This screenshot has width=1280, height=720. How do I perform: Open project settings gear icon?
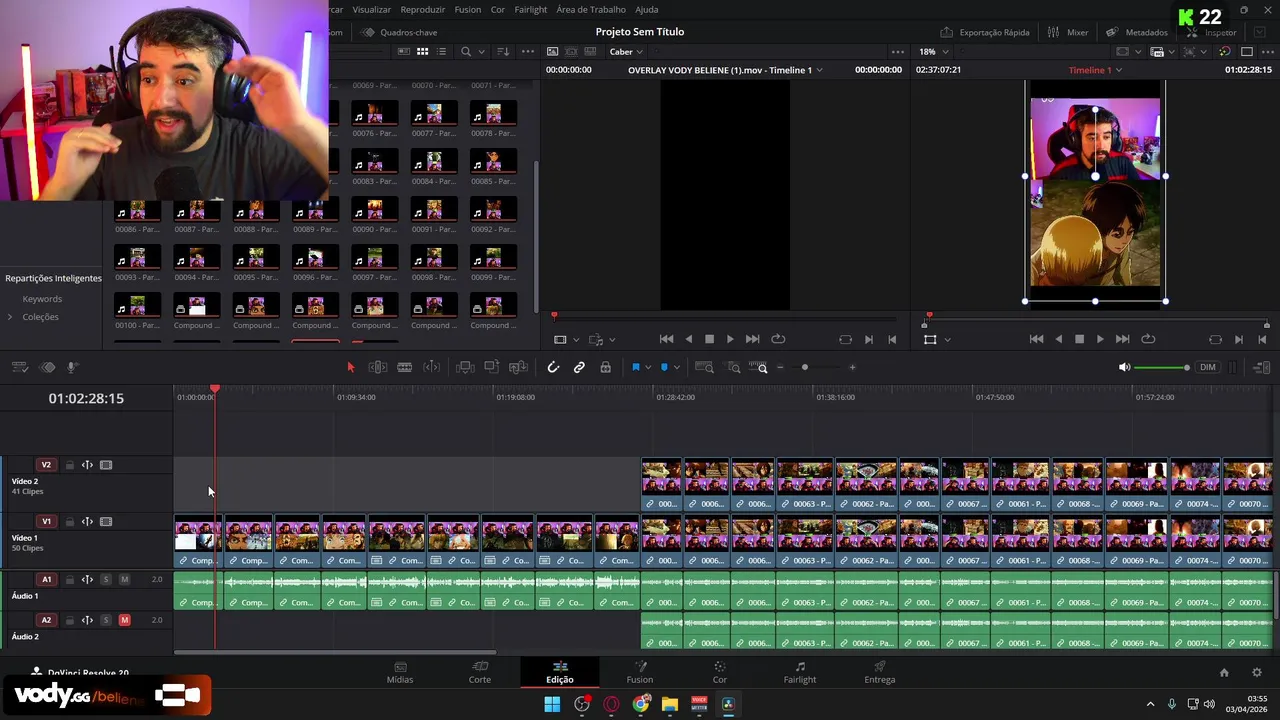click(1257, 672)
